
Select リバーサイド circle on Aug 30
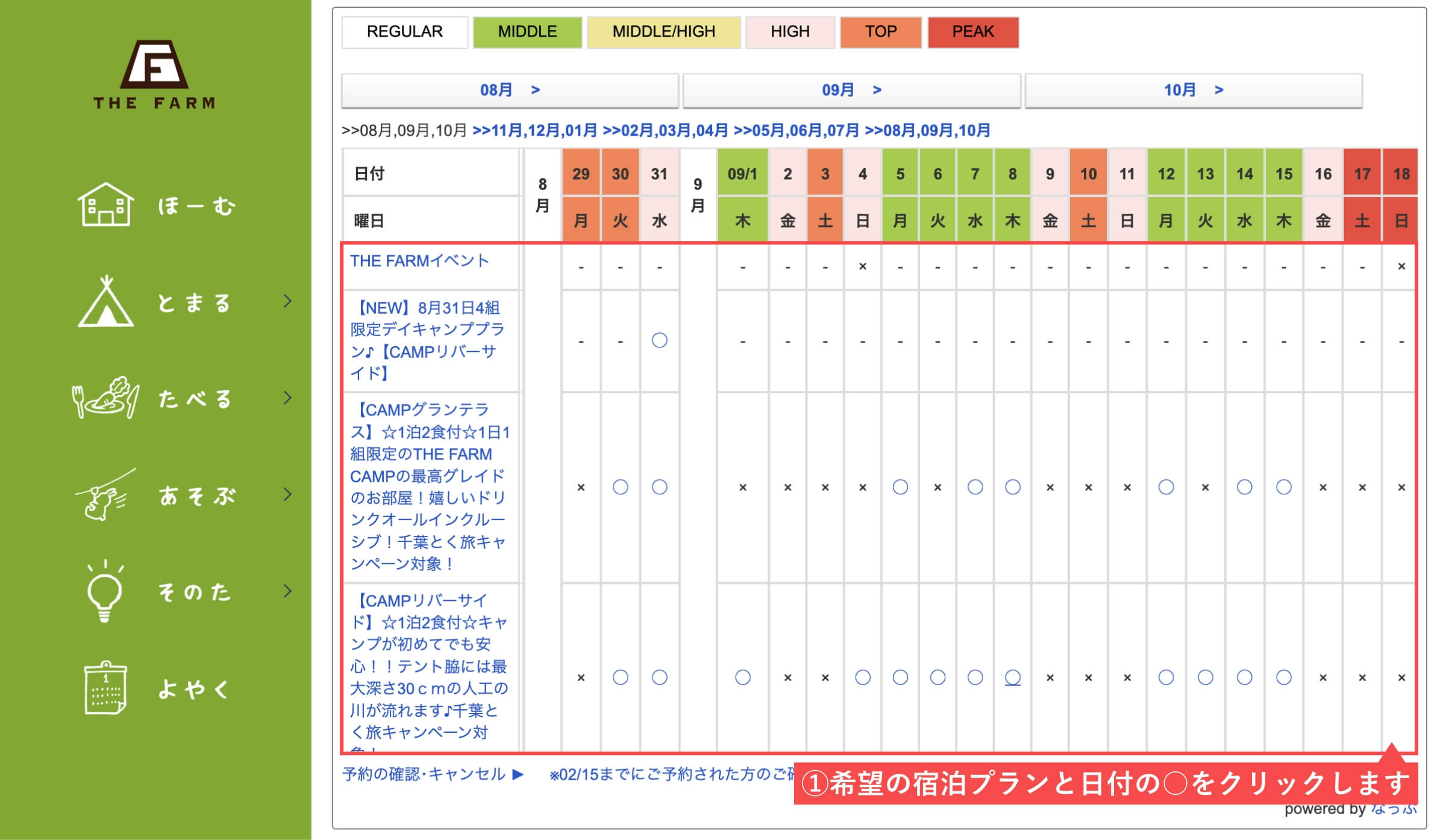tap(621, 677)
